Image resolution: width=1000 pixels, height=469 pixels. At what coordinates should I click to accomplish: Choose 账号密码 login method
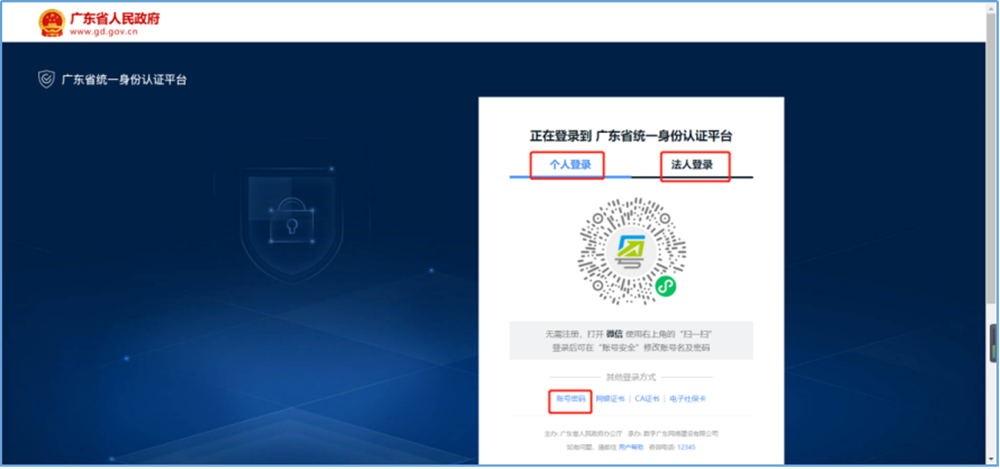pos(570,399)
